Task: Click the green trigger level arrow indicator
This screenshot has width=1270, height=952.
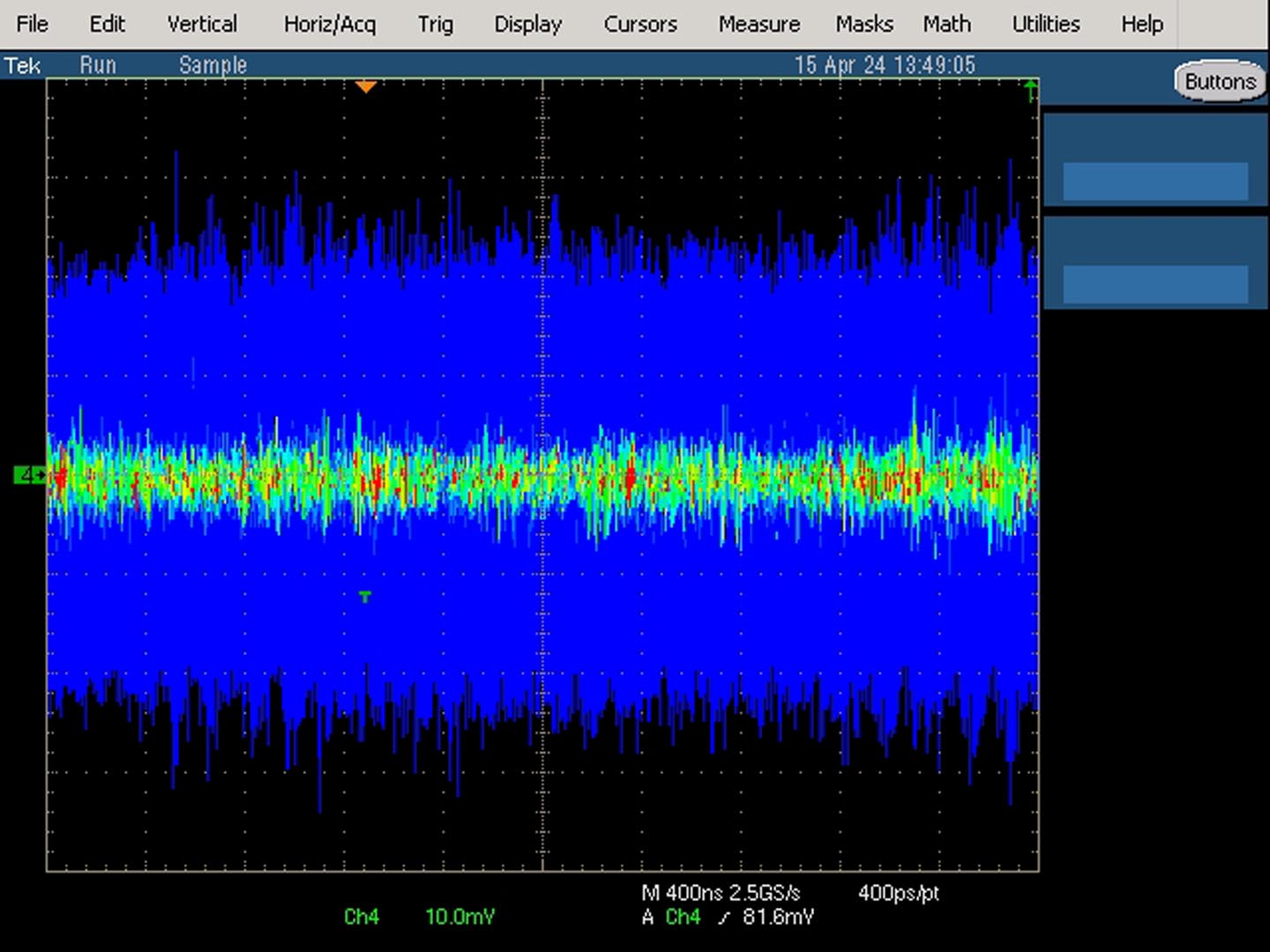Action: (x=1030, y=90)
